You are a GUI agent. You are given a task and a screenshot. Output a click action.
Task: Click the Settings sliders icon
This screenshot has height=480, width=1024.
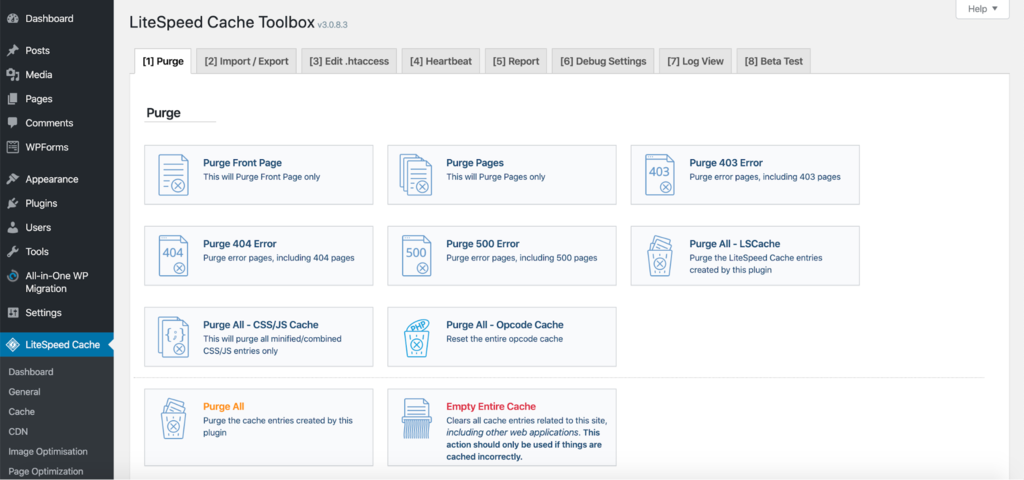[x=12, y=313]
